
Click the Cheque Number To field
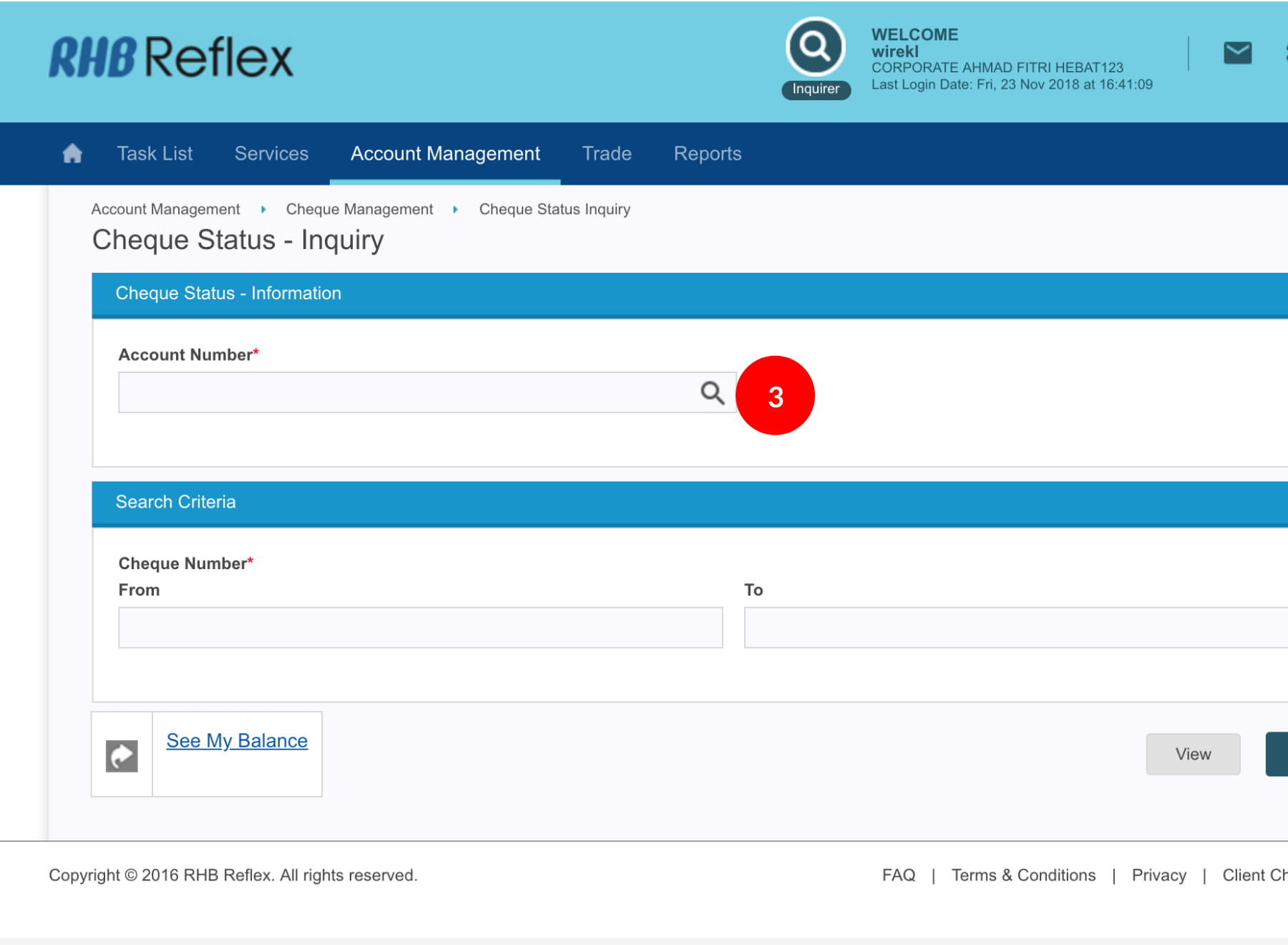(x=1015, y=628)
